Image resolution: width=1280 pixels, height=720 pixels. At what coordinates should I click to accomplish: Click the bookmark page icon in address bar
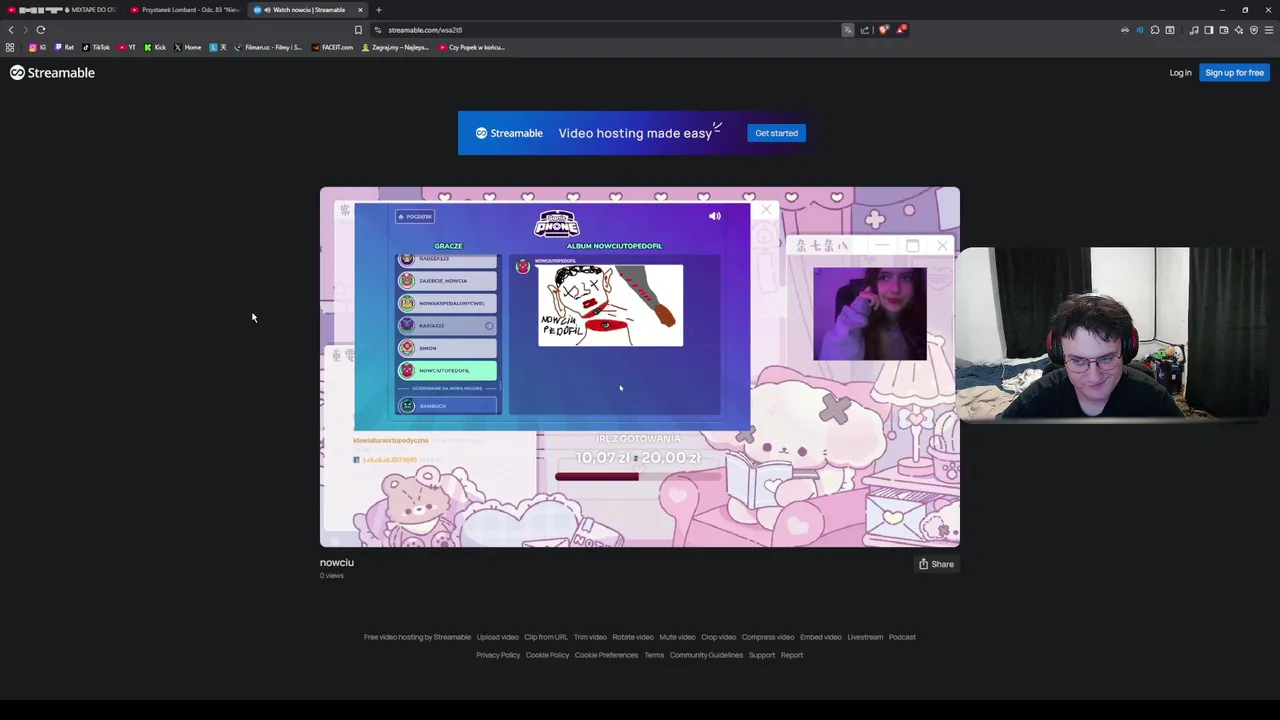click(x=358, y=30)
